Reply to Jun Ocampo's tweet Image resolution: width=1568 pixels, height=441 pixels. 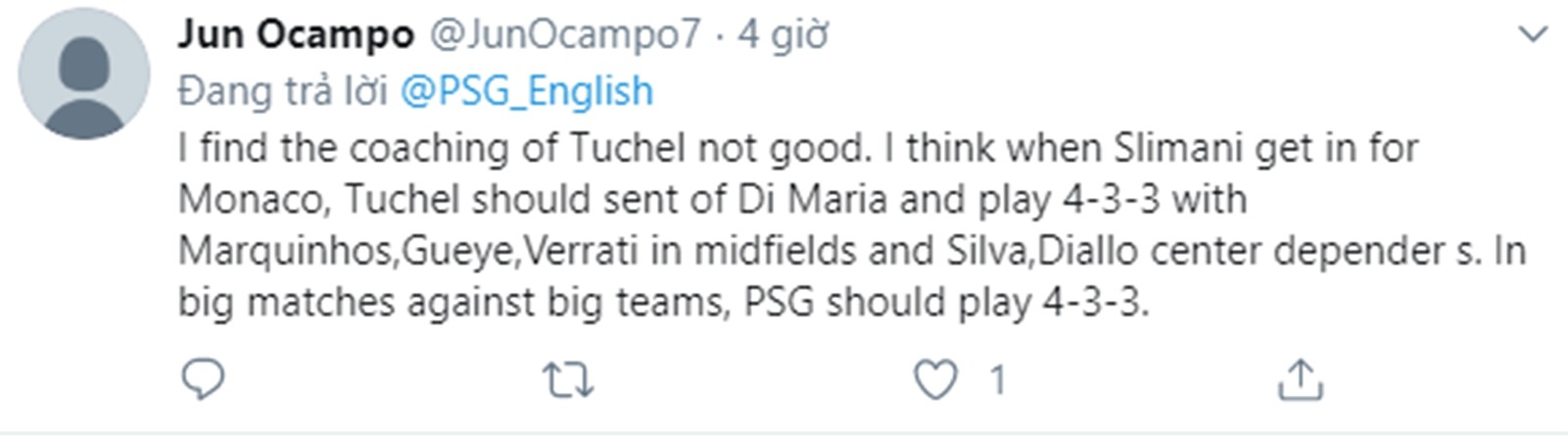(x=204, y=380)
